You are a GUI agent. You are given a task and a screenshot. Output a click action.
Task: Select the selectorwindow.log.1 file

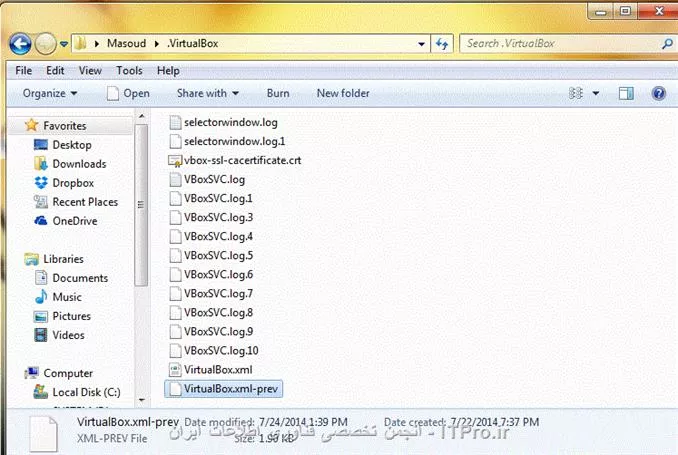234,141
